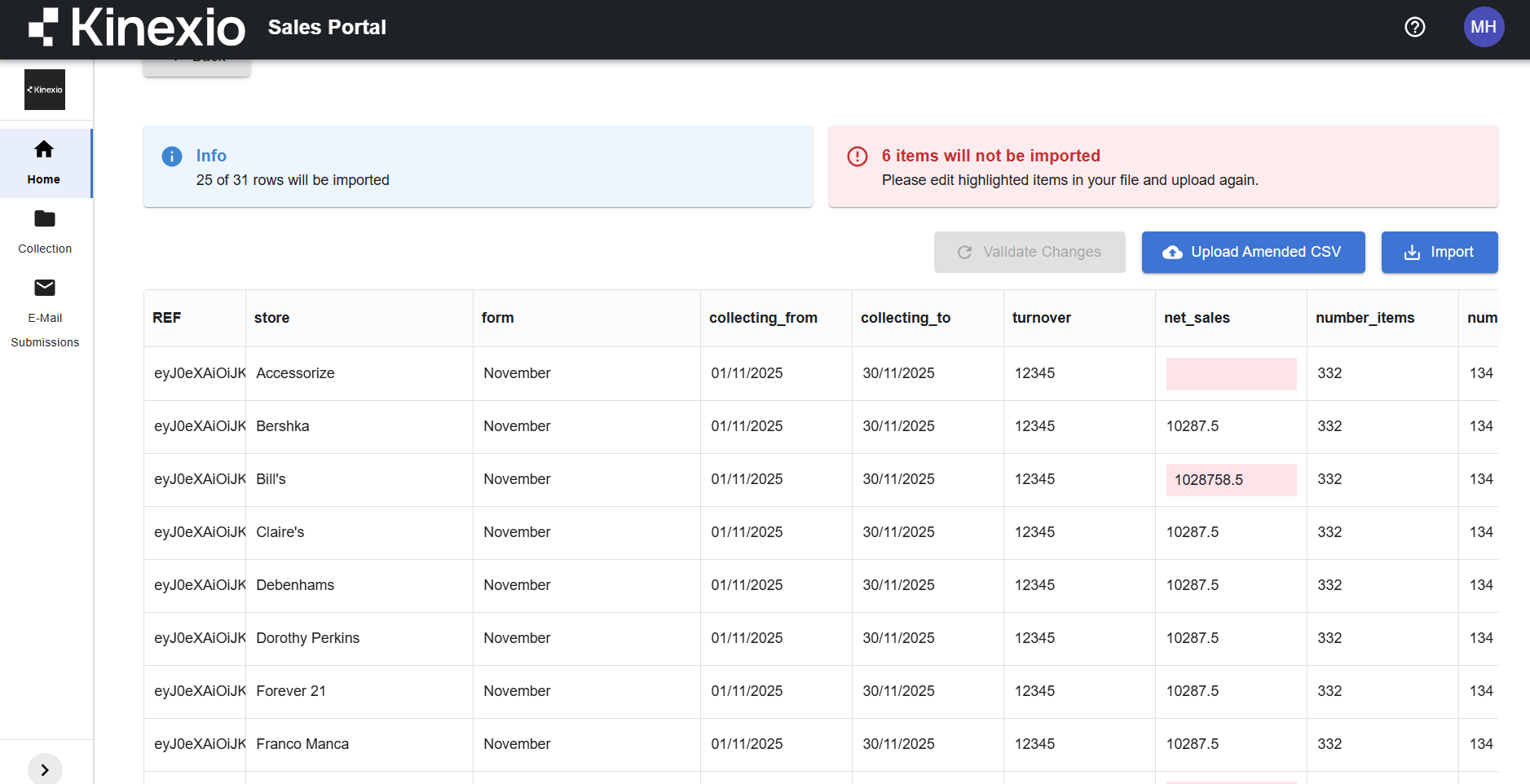The image size is (1530, 784).
Task: Click the store column header
Action: click(272, 318)
